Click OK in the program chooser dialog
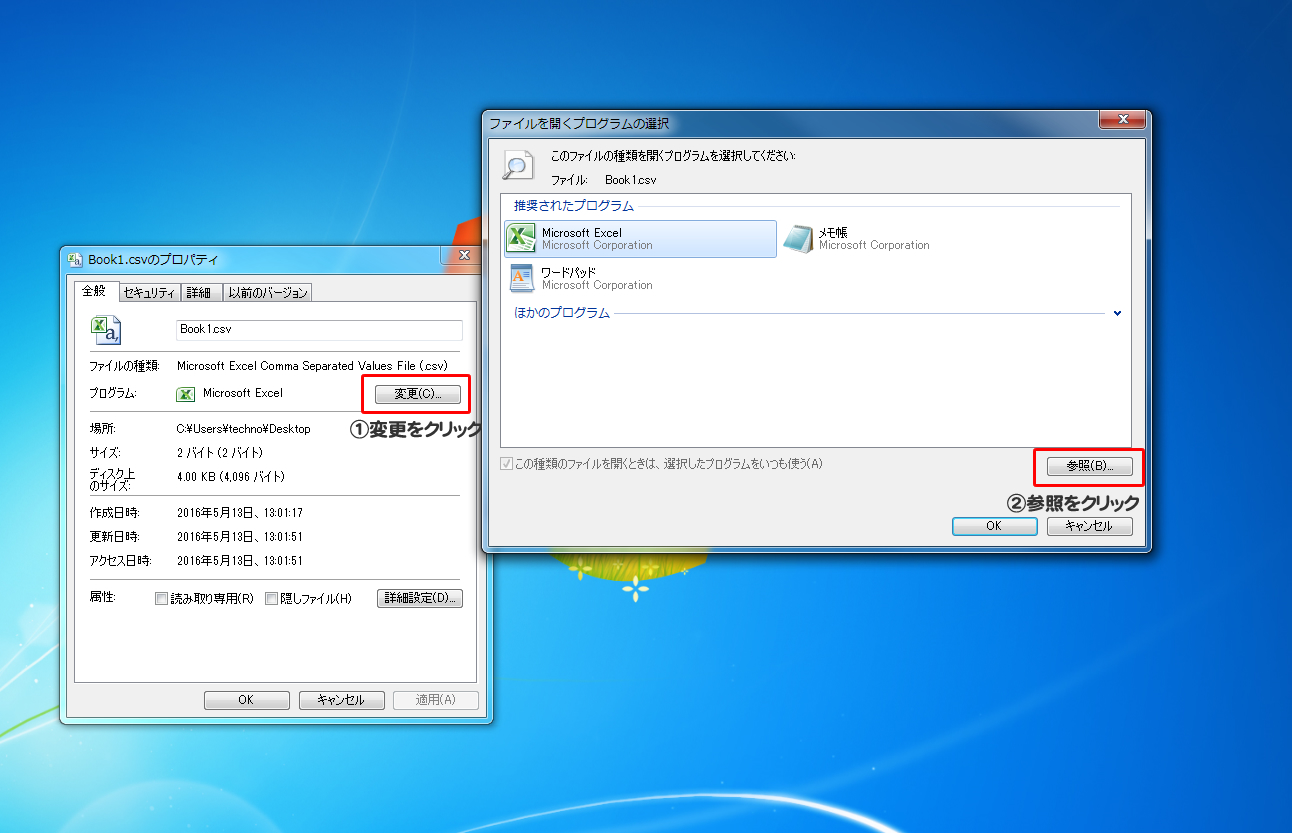This screenshot has width=1292, height=833. point(994,526)
